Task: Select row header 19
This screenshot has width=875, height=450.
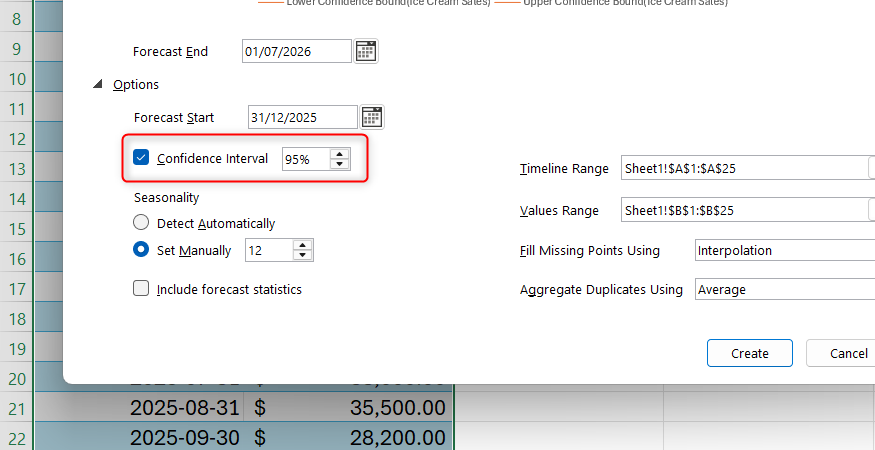Action: (16, 349)
